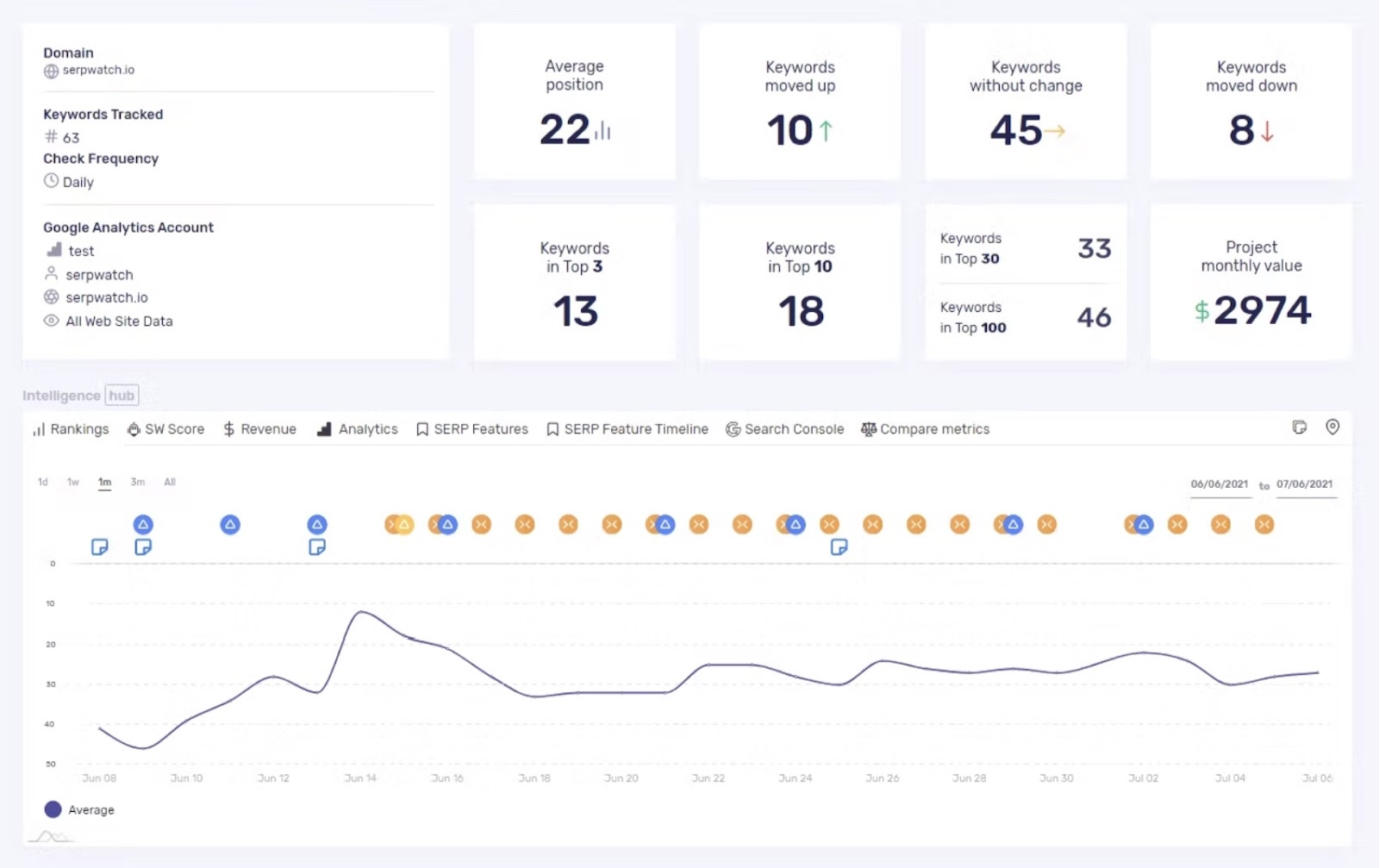Open the Compare metrics tab

(926, 429)
